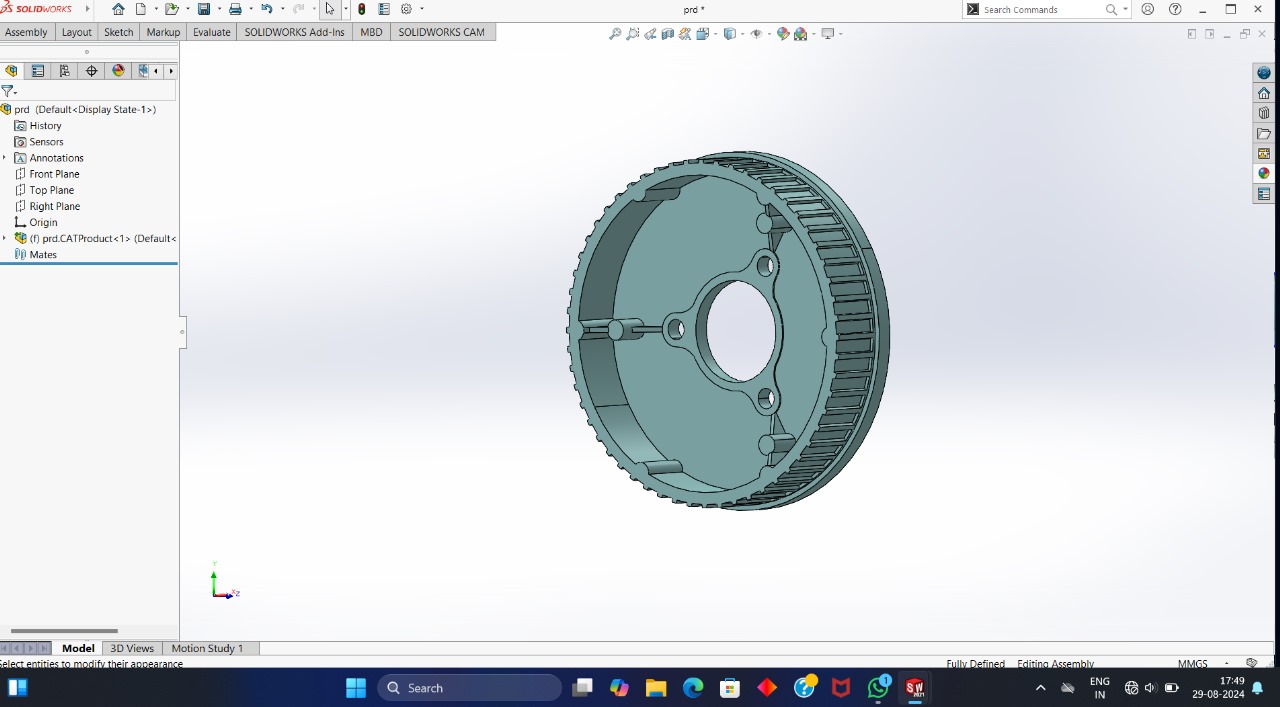1280x707 pixels.
Task: Open the Undo history dropdown arrow
Action: click(x=282, y=9)
